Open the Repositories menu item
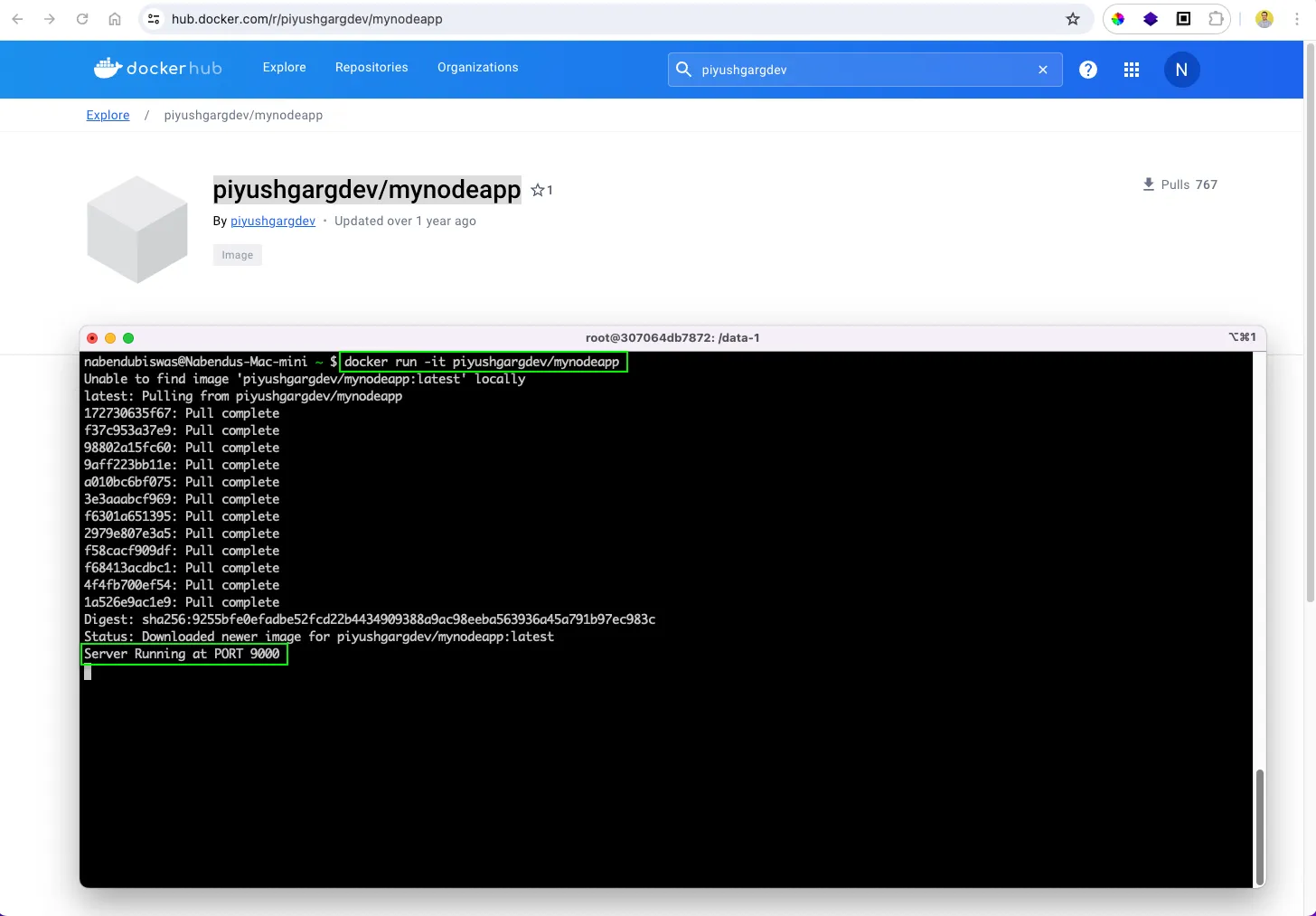The width and height of the screenshot is (1316, 916). [x=371, y=68]
